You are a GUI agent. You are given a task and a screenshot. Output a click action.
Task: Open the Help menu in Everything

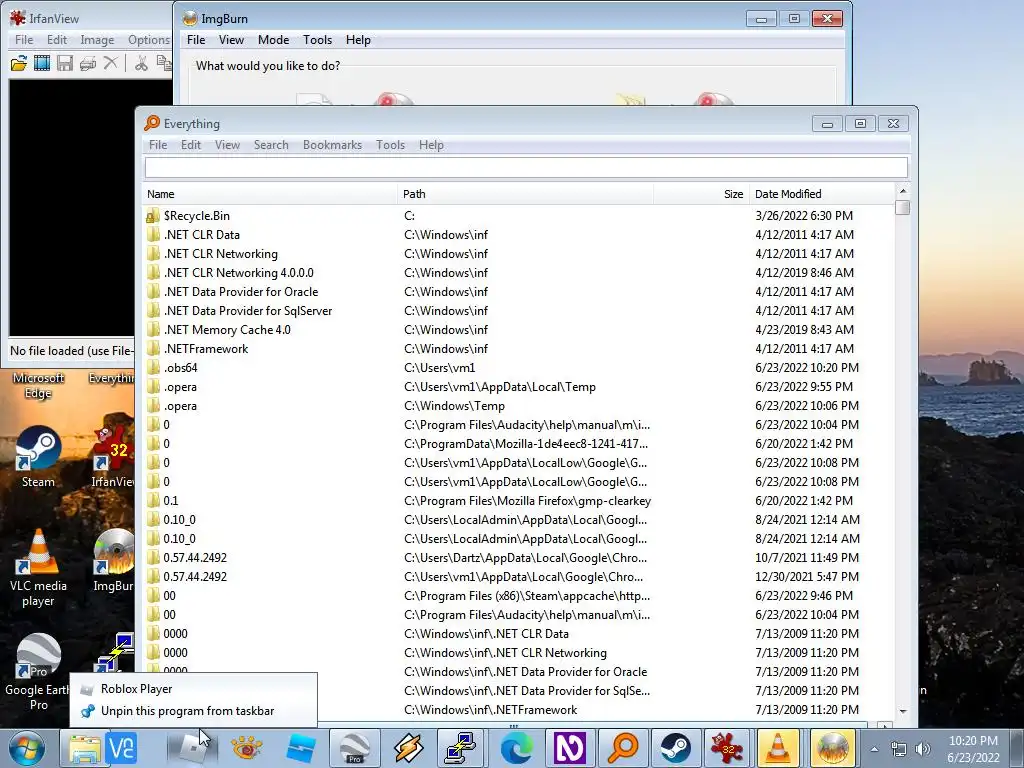pos(431,145)
